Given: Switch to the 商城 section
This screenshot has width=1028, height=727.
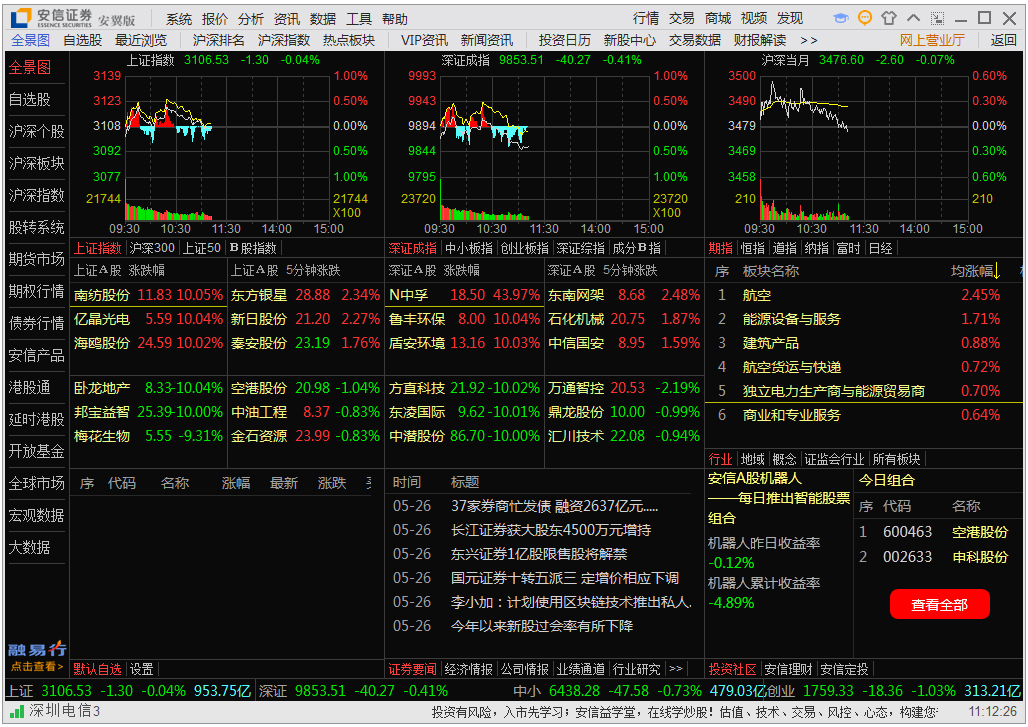Looking at the screenshot, I should [x=718, y=18].
